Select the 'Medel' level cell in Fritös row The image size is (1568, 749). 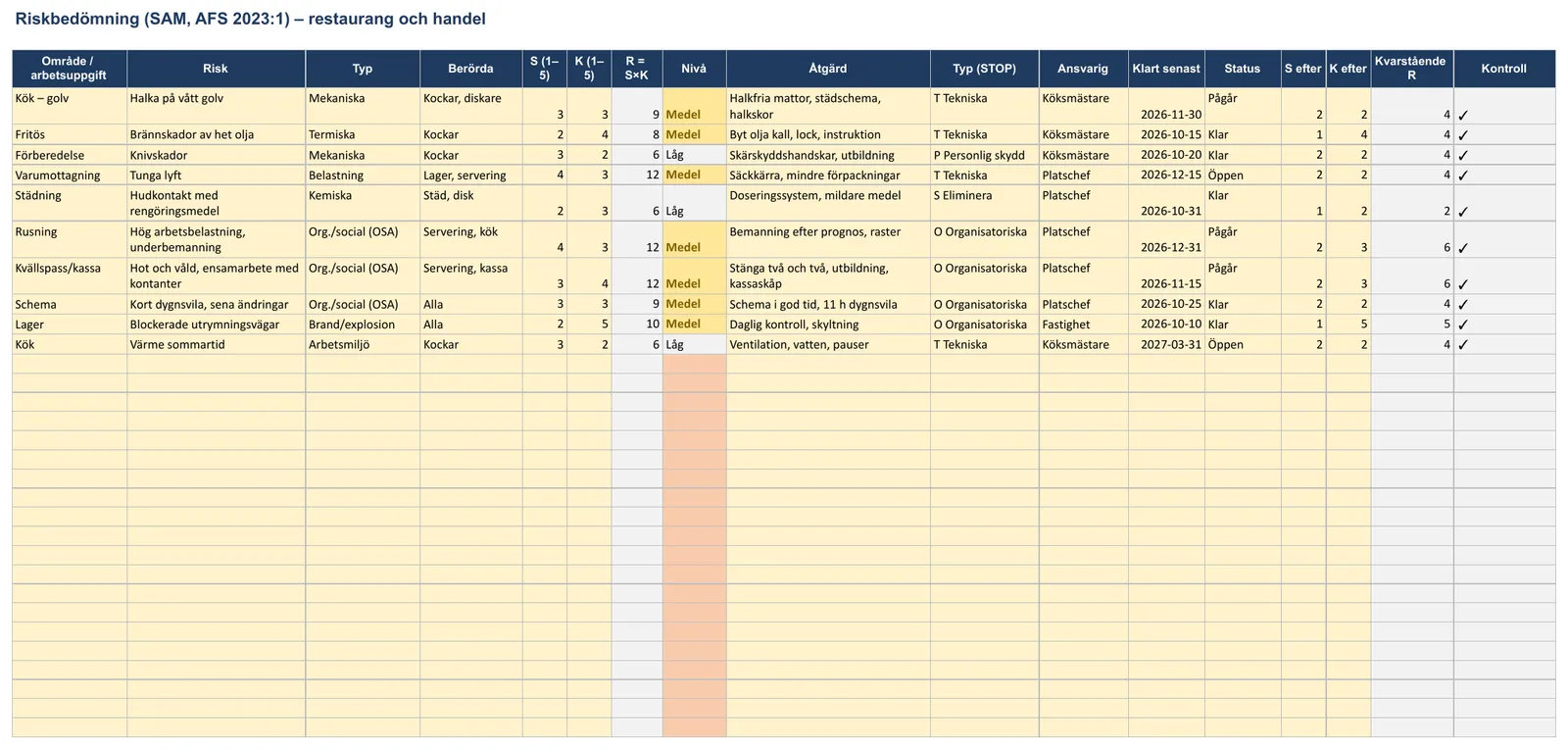coord(694,134)
